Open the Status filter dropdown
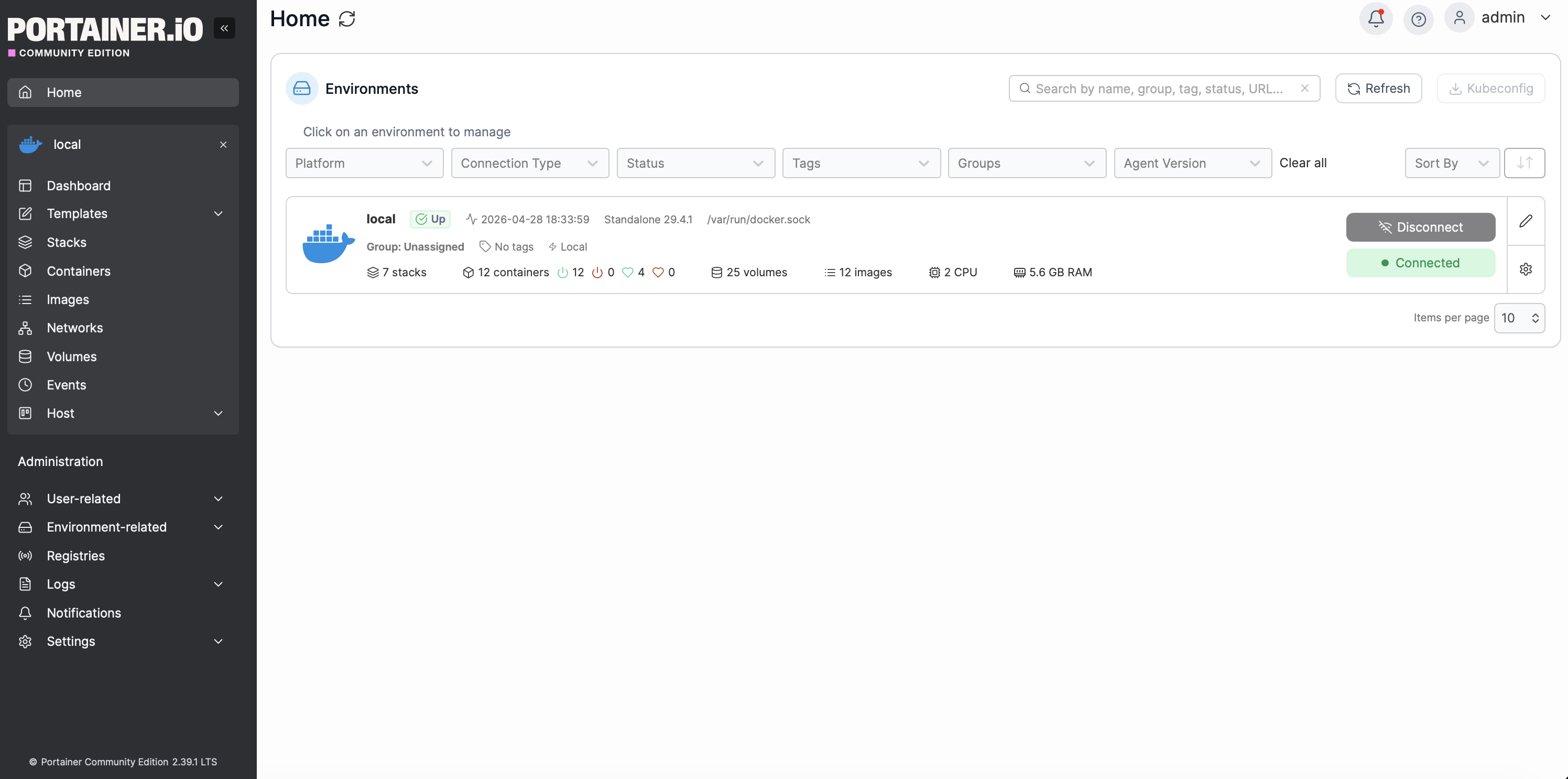 pyautogui.click(x=695, y=163)
